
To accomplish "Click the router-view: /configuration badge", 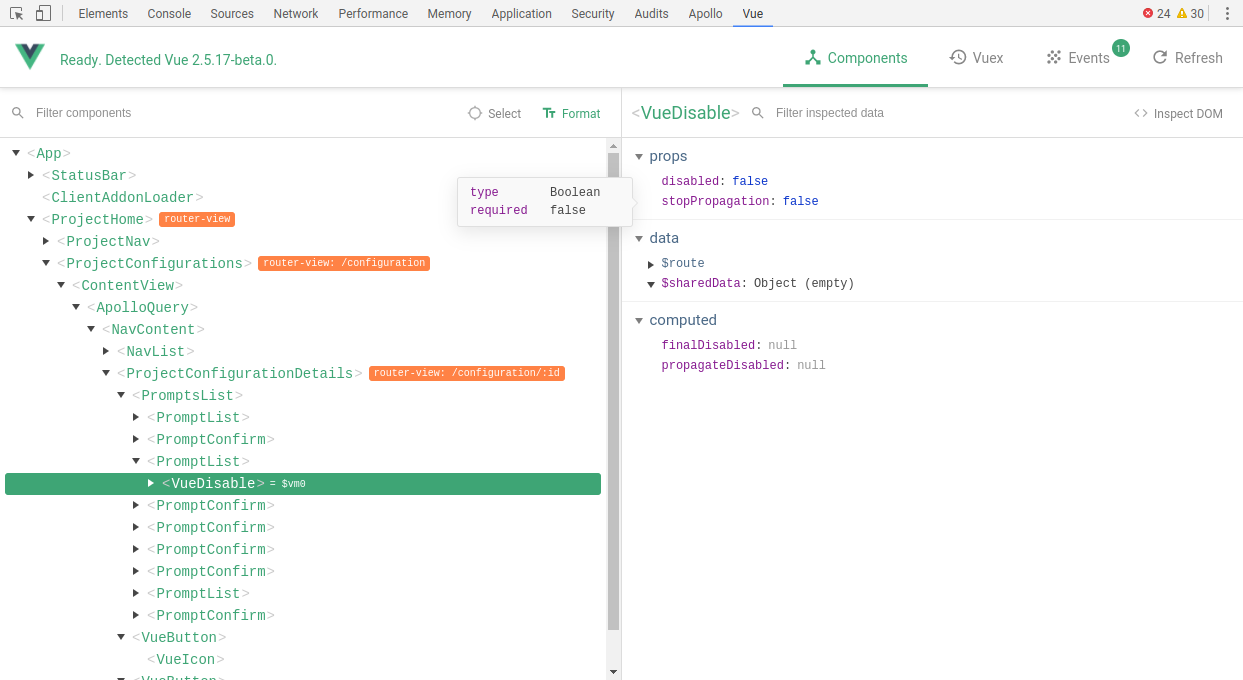I will [344, 263].
